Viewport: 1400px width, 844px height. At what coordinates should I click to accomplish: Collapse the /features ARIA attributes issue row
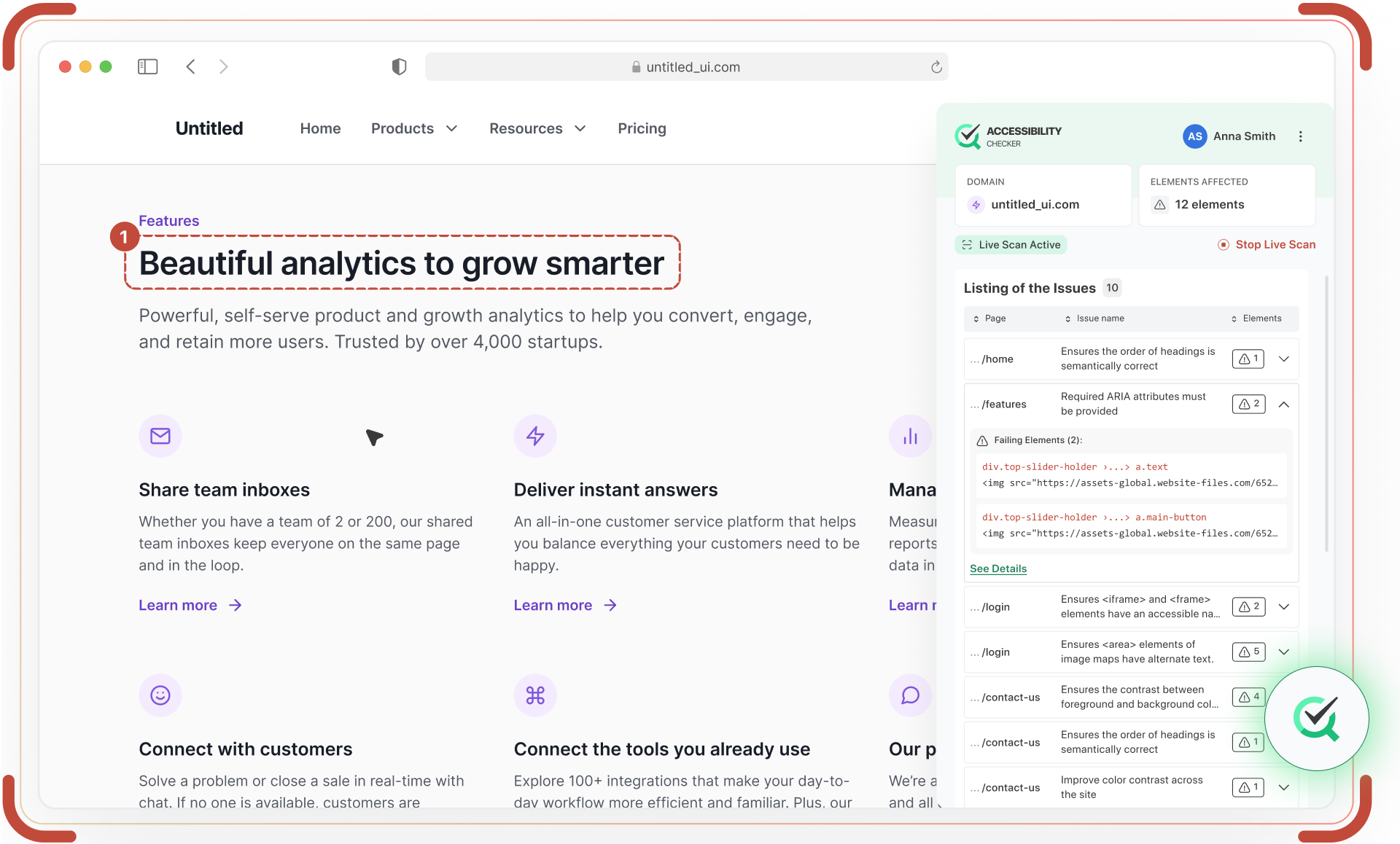click(1285, 404)
